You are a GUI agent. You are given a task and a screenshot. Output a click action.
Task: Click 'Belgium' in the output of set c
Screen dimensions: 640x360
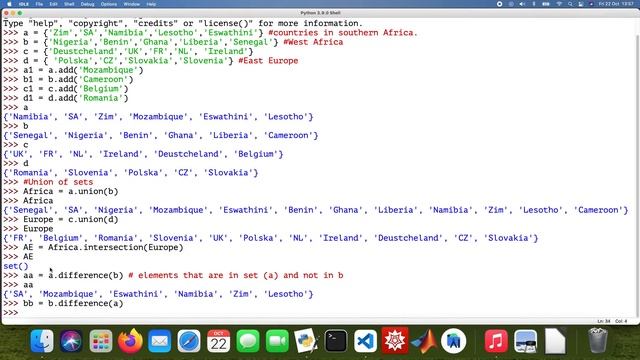256,154
